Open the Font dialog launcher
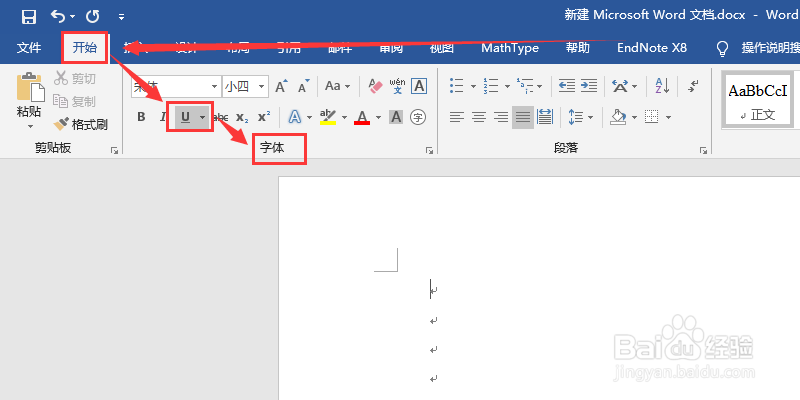800x400 pixels. click(x=430, y=151)
